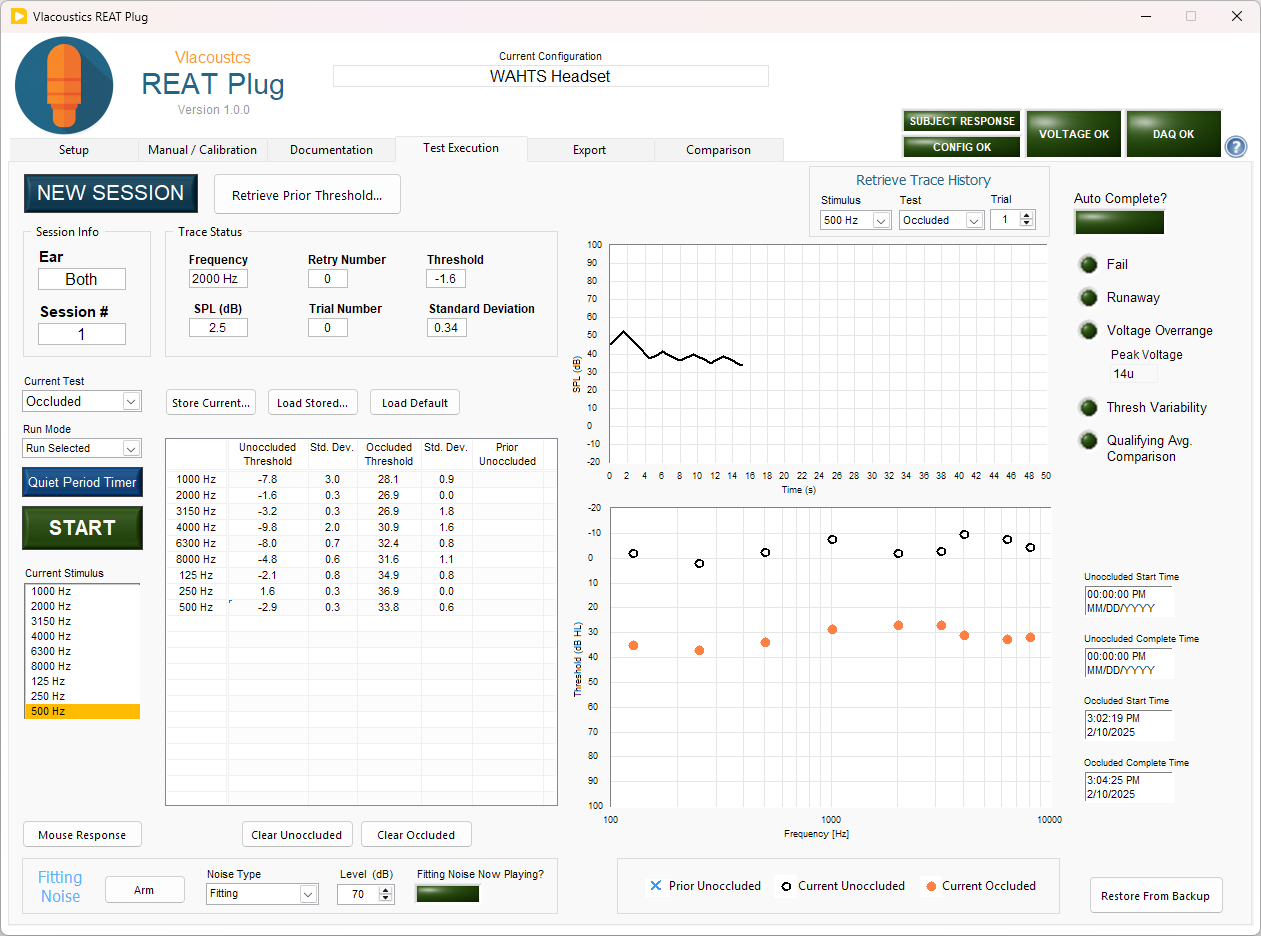Click the Session # field
The image size is (1261, 936).
[x=82, y=334]
